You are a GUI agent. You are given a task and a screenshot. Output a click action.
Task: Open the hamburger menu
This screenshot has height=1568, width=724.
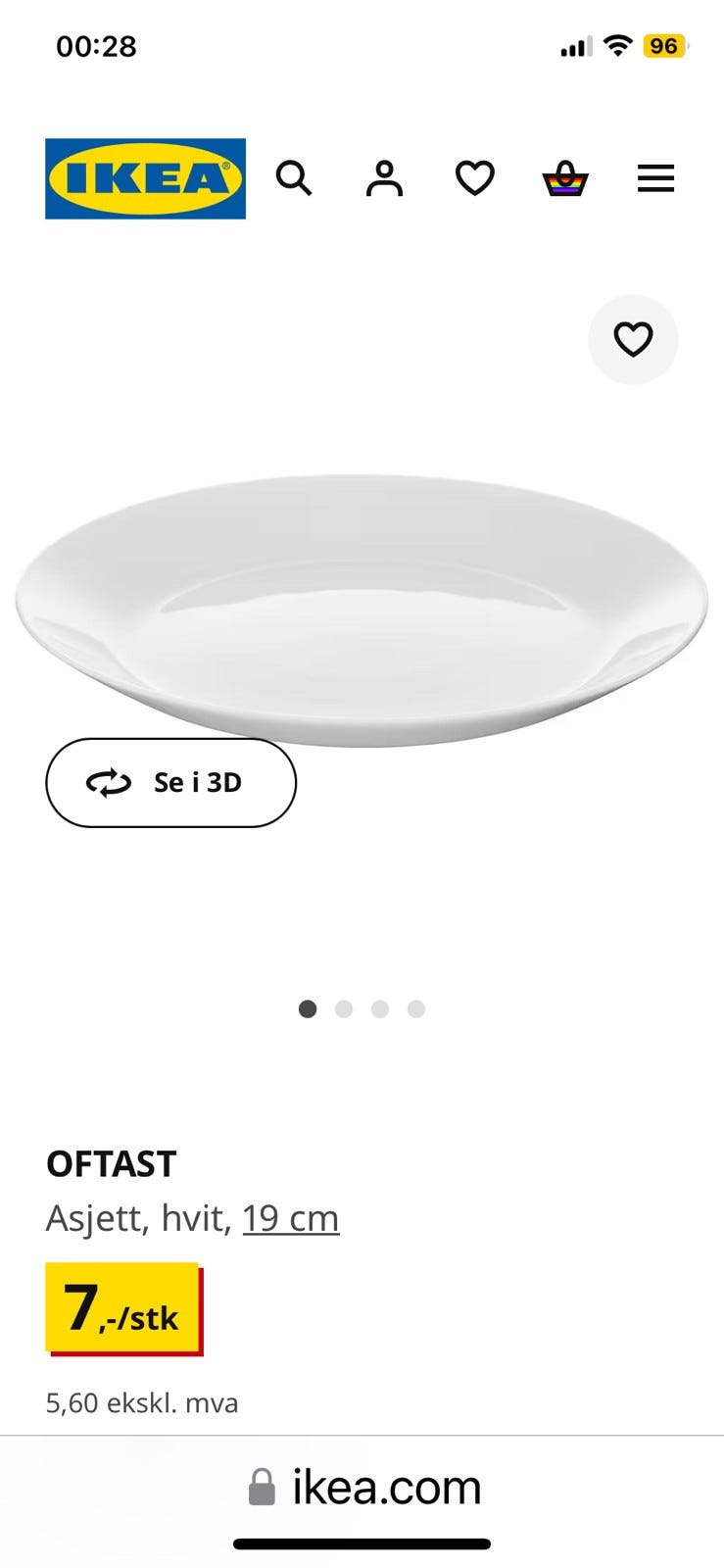[655, 178]
